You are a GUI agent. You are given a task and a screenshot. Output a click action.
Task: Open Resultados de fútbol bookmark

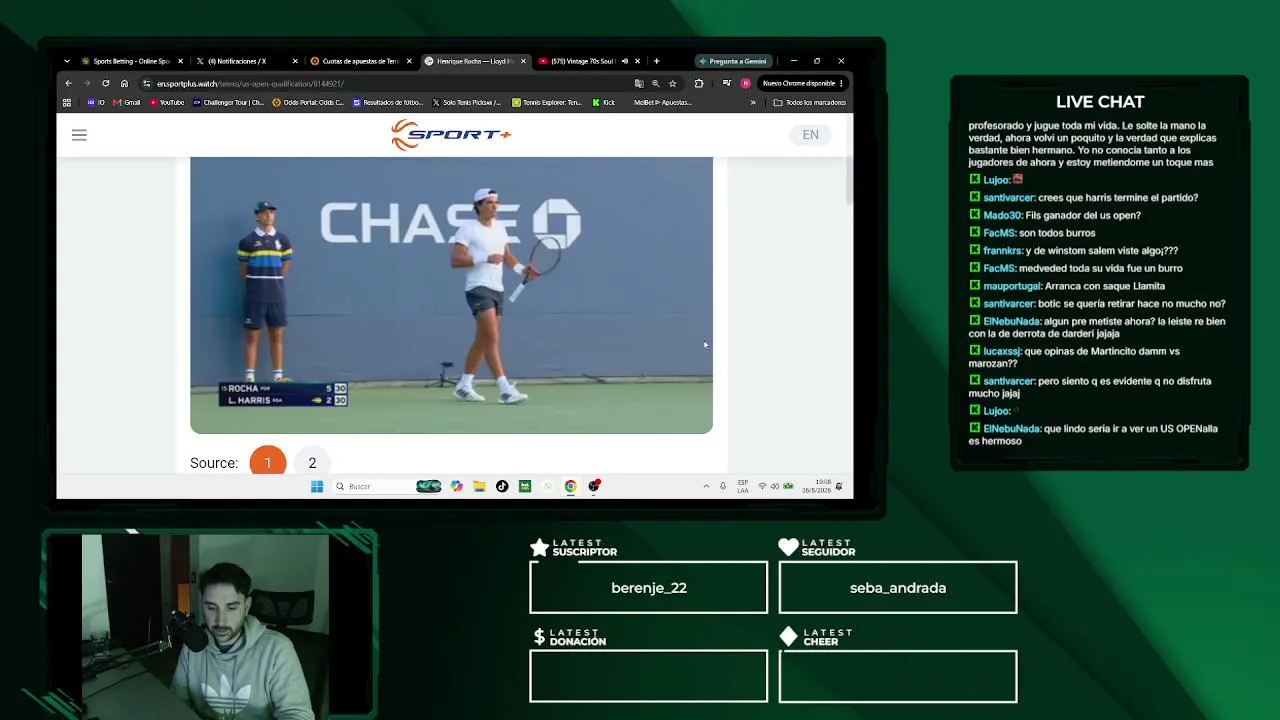388,102
